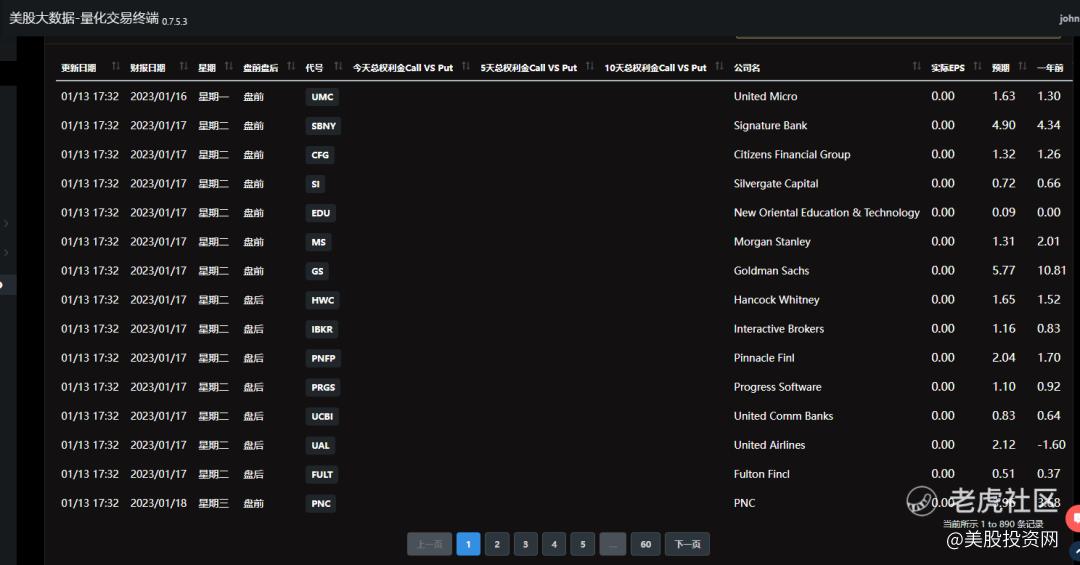Open the EDU ticker badge
1080x565 pixels.
coord(320,213)
